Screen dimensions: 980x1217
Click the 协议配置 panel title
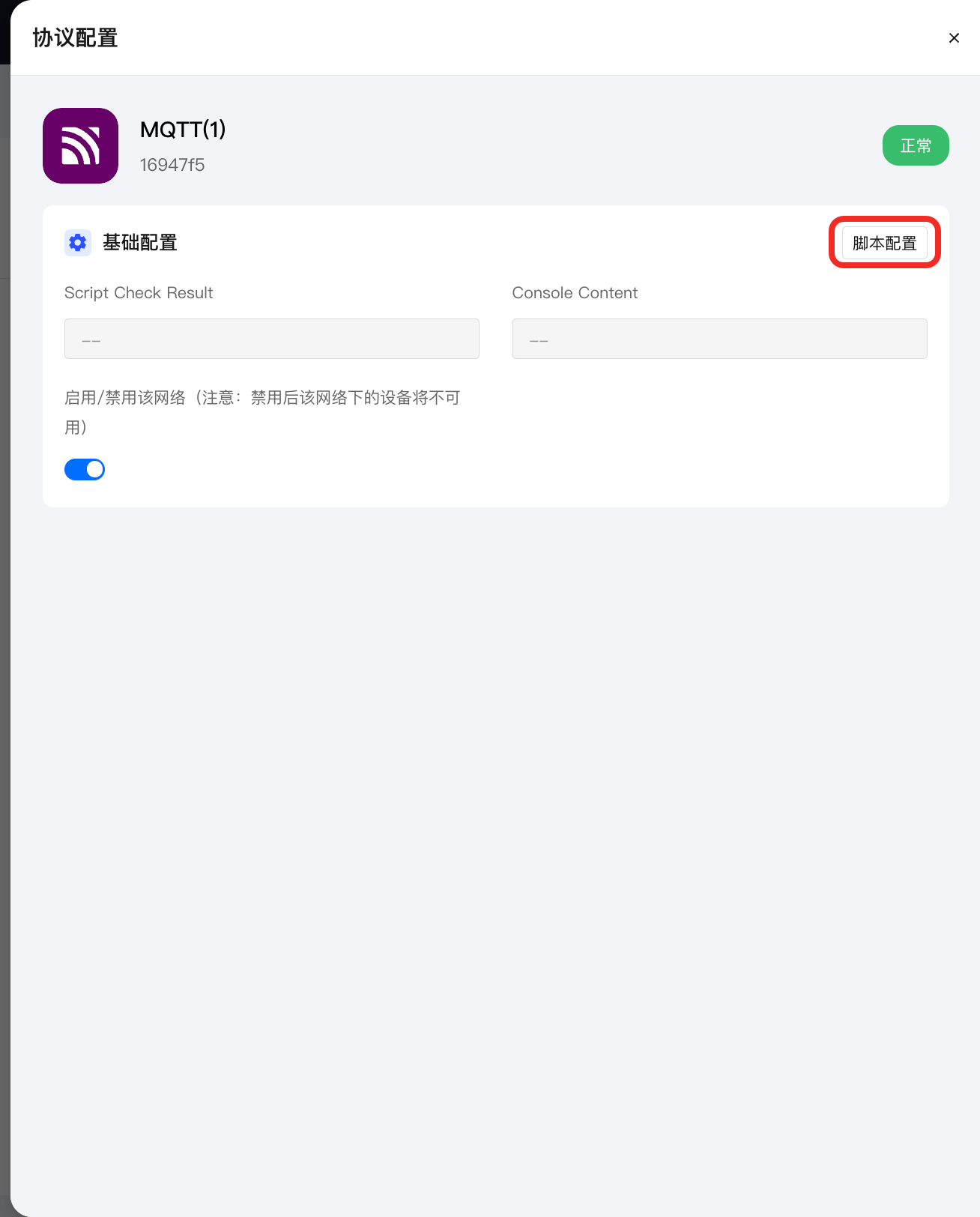tap(75, 38)
